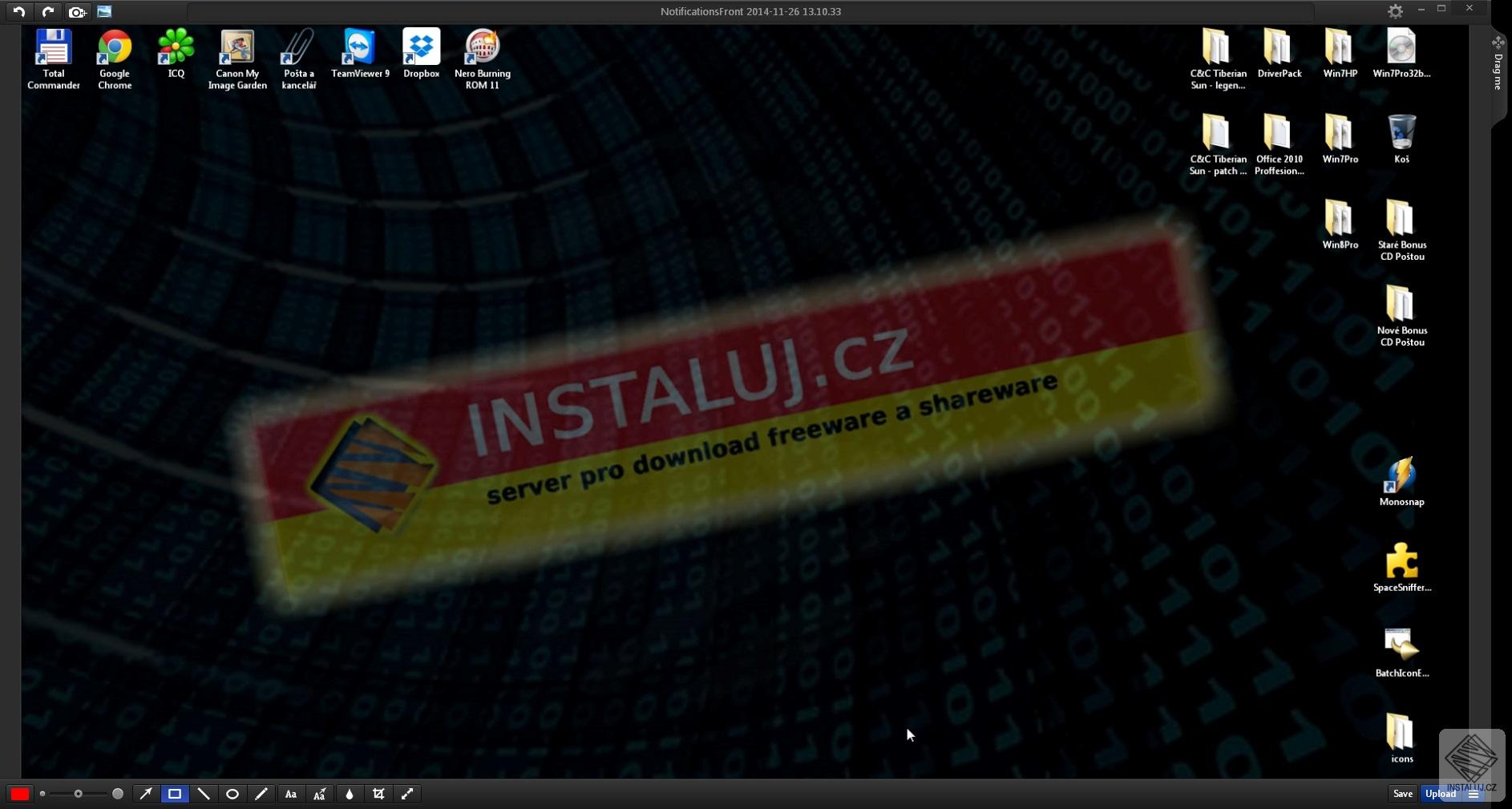Pick the smallest thickness dot

coord(42,794)
